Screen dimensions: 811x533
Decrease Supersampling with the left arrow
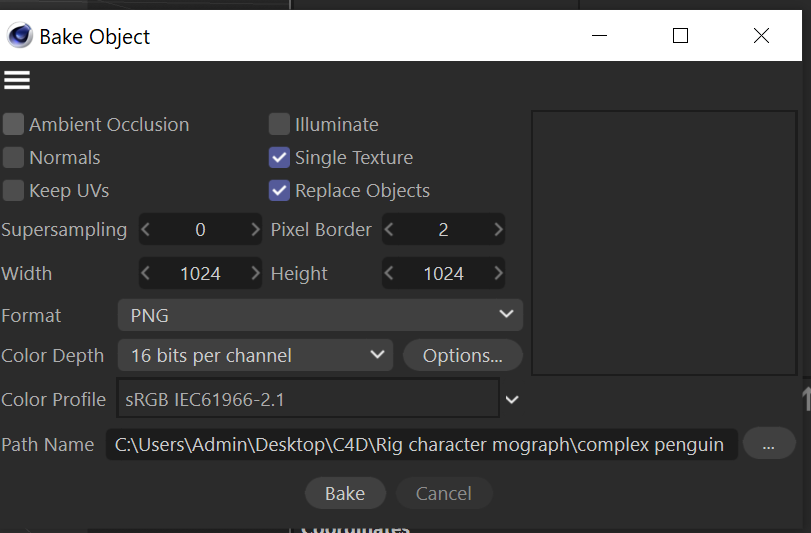(146, 230)
